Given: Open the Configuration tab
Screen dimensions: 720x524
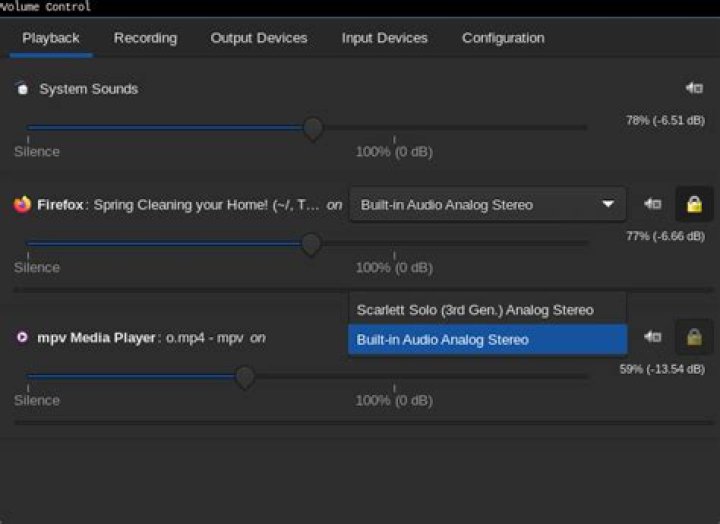Looking at the screenshot, I should click(x=503, y=38).
